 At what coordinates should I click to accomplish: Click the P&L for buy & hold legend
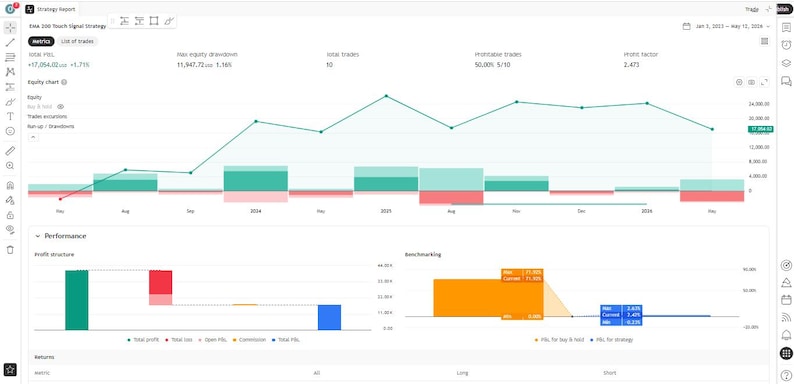[560, 340]
